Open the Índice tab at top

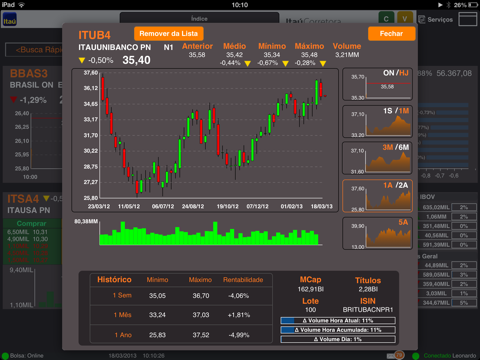199,18
